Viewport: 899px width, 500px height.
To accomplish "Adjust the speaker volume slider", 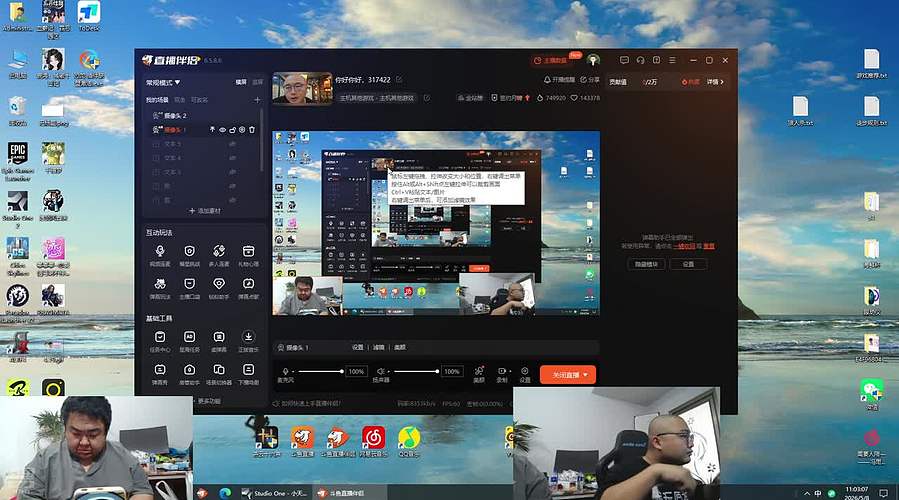I will (416, 372).
